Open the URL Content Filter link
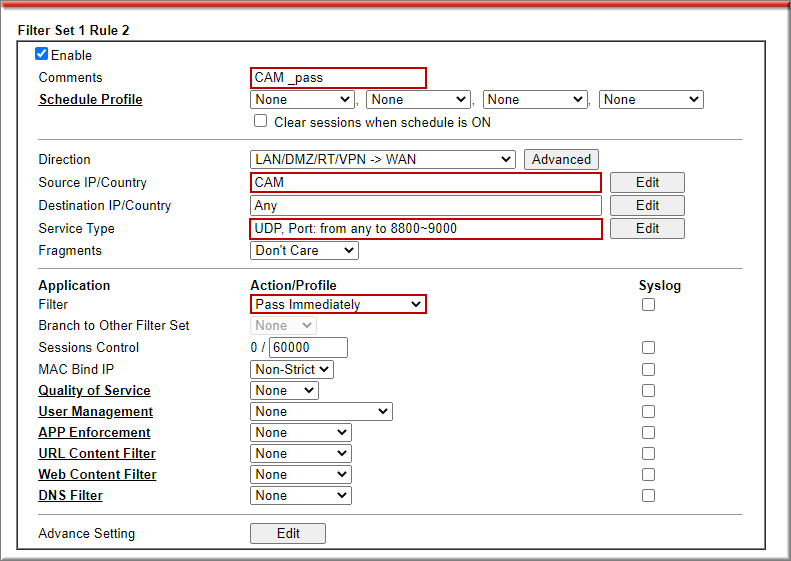The image size is (791, 561). tap(97, 454)
